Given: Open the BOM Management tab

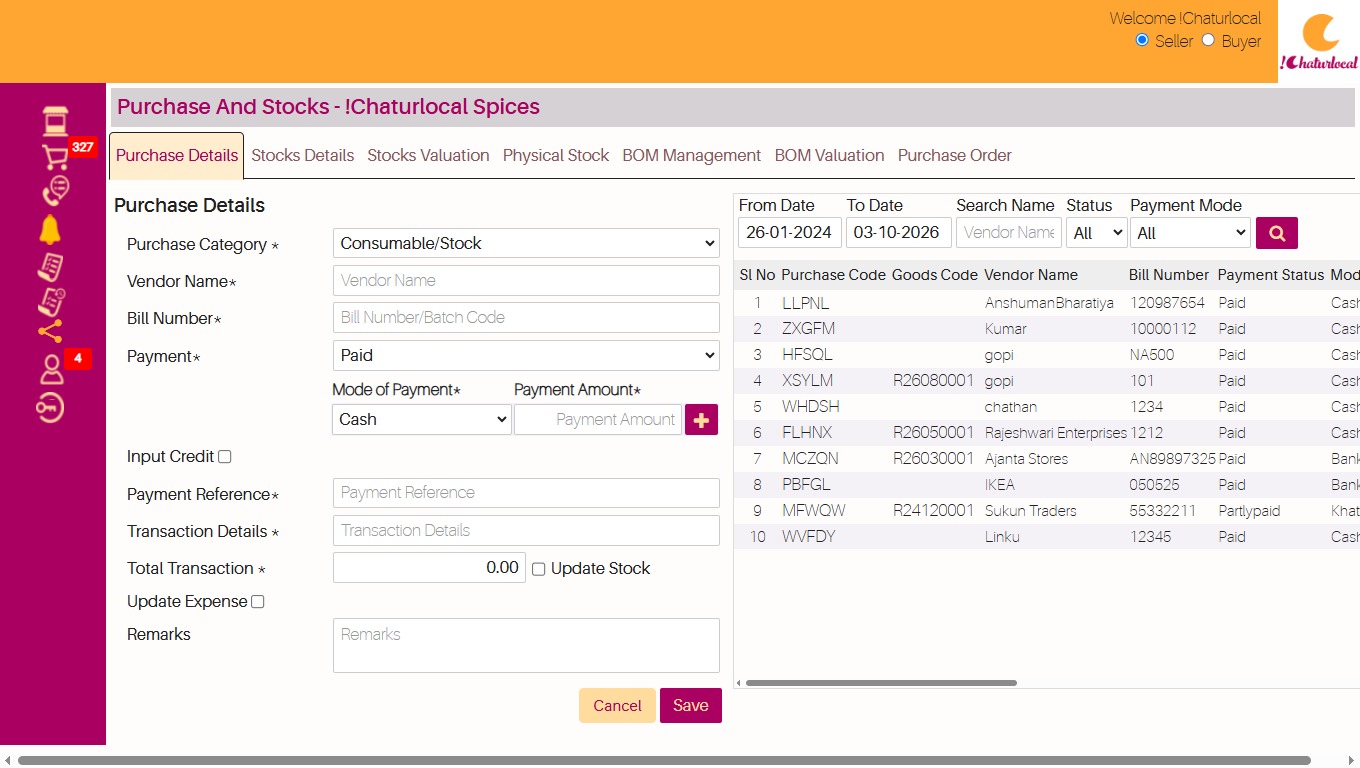Looking at the screenshot, I should pyautogui.click(x=692, y=155).
